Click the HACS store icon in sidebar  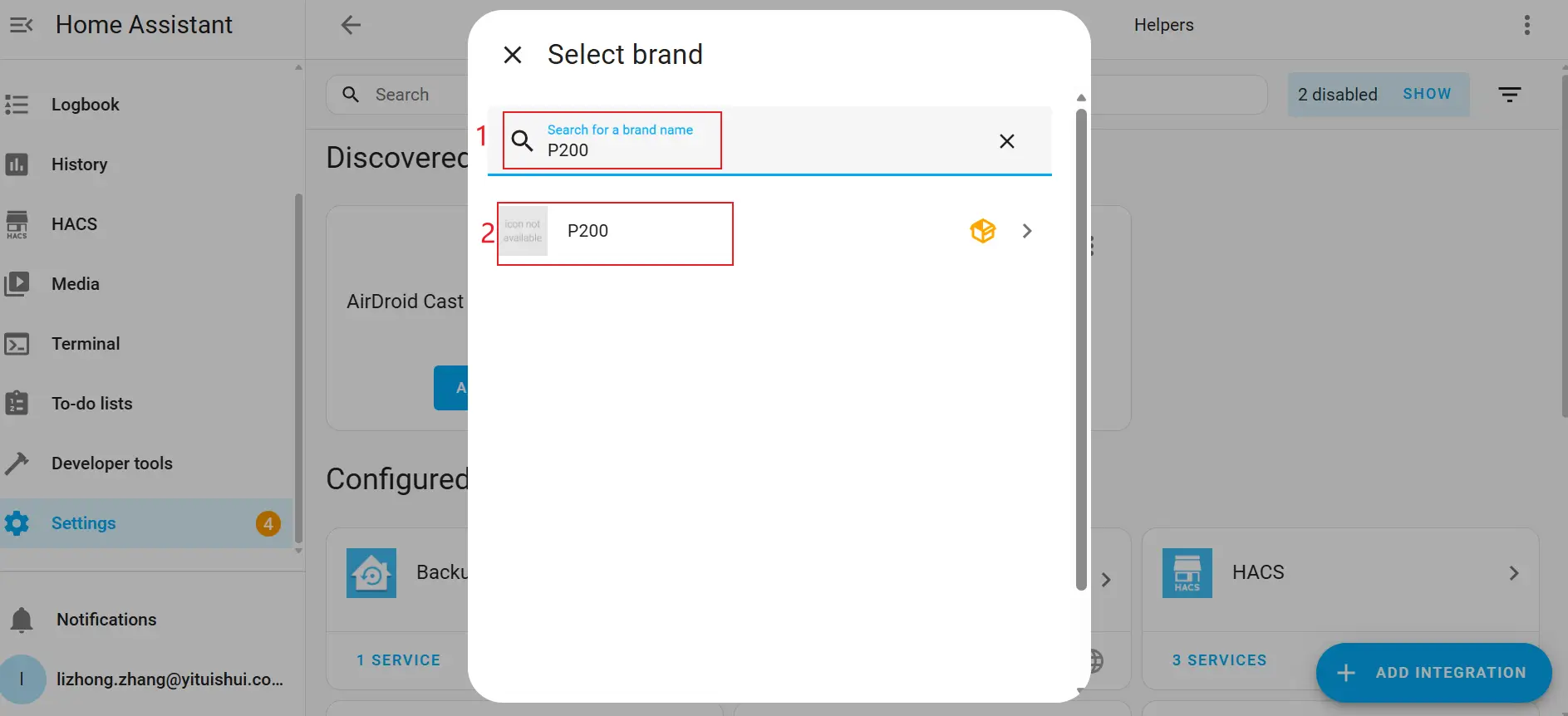(x=17, y=224)
